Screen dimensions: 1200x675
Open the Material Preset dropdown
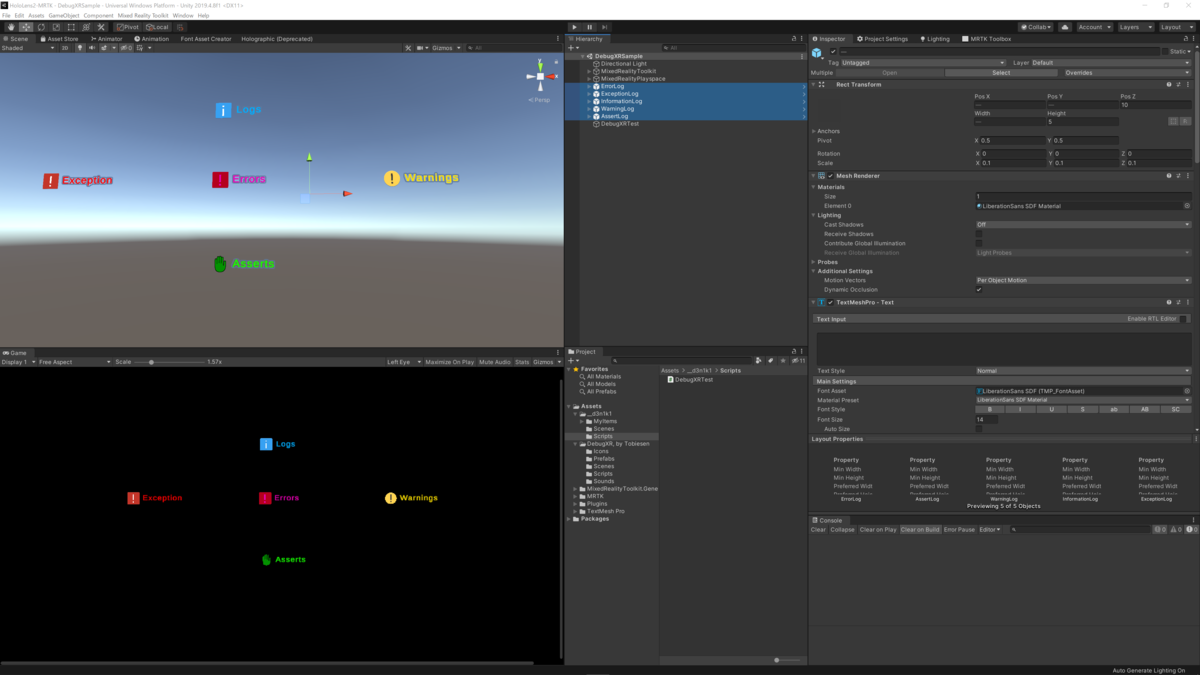[1083, 400]
